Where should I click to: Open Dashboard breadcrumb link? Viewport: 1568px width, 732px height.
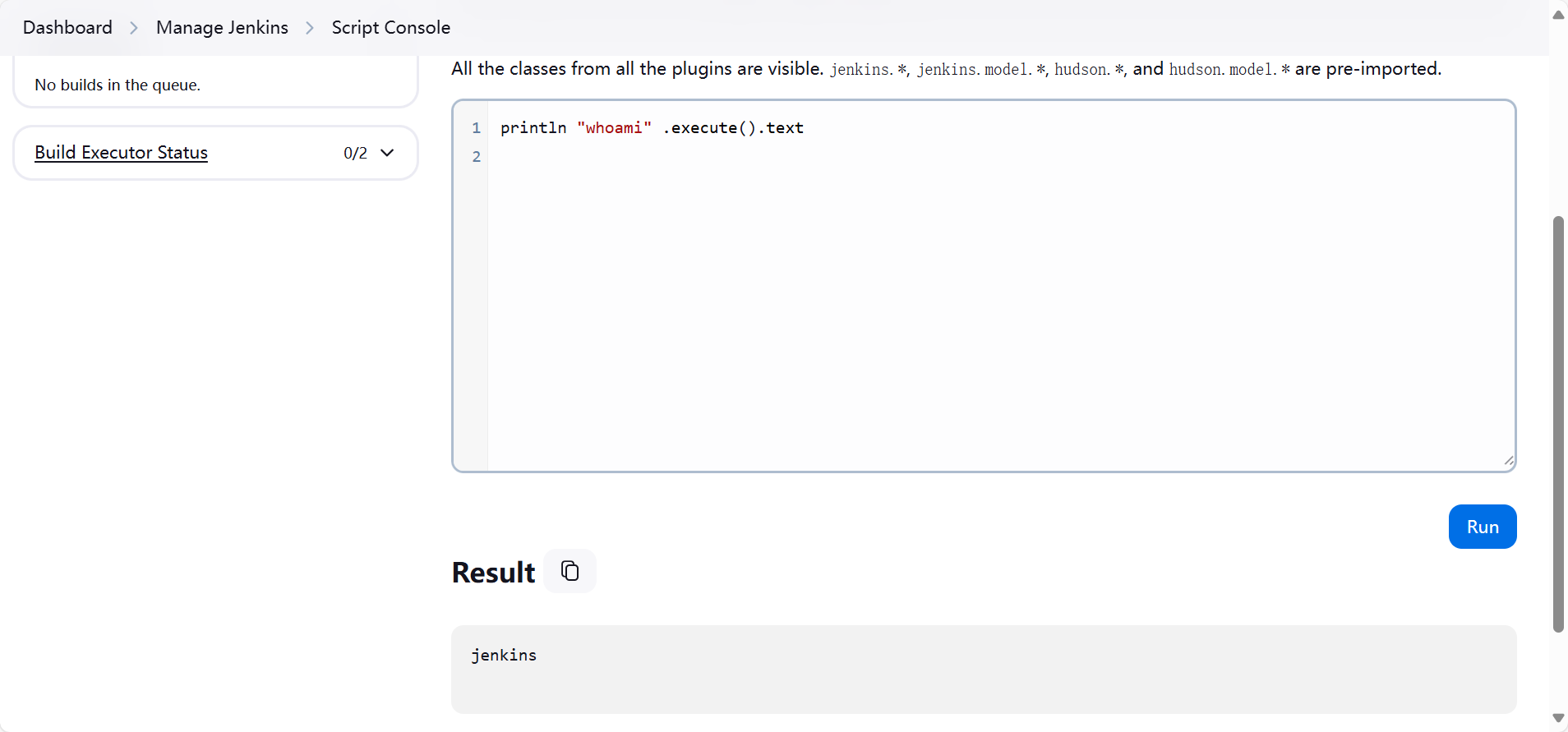click(x=67, y=27)
